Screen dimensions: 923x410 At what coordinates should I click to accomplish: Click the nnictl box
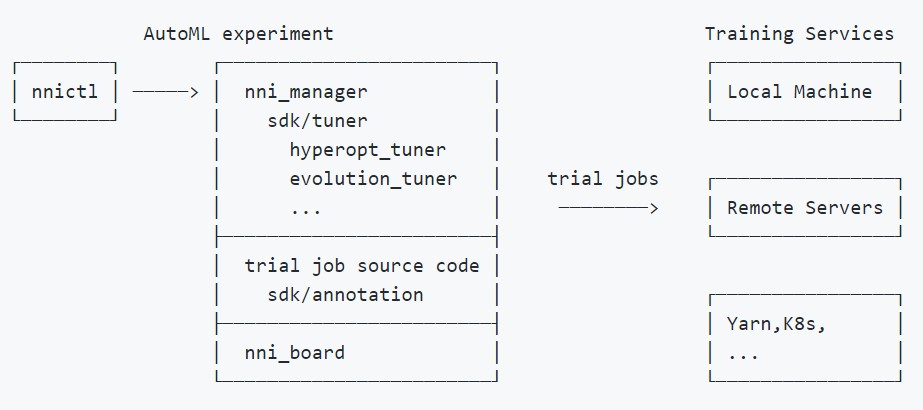[65, 92]
